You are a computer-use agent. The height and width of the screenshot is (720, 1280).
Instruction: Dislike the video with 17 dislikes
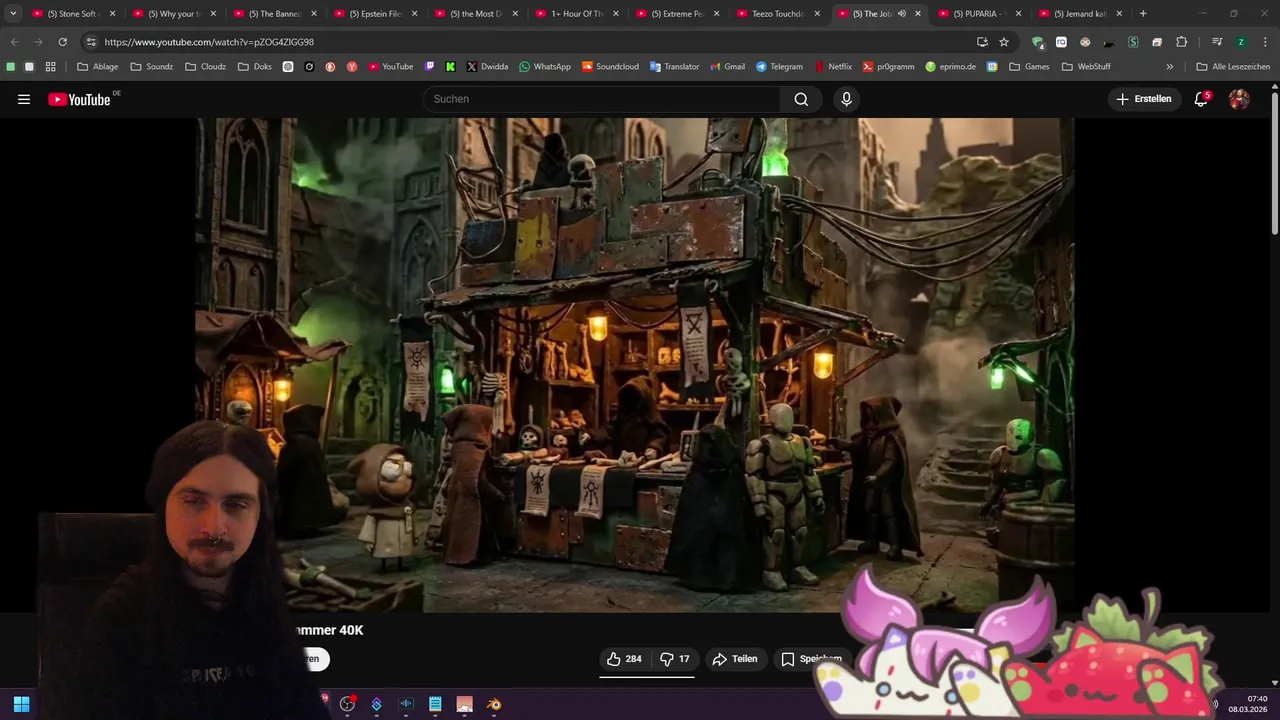[x=674, y=659]
